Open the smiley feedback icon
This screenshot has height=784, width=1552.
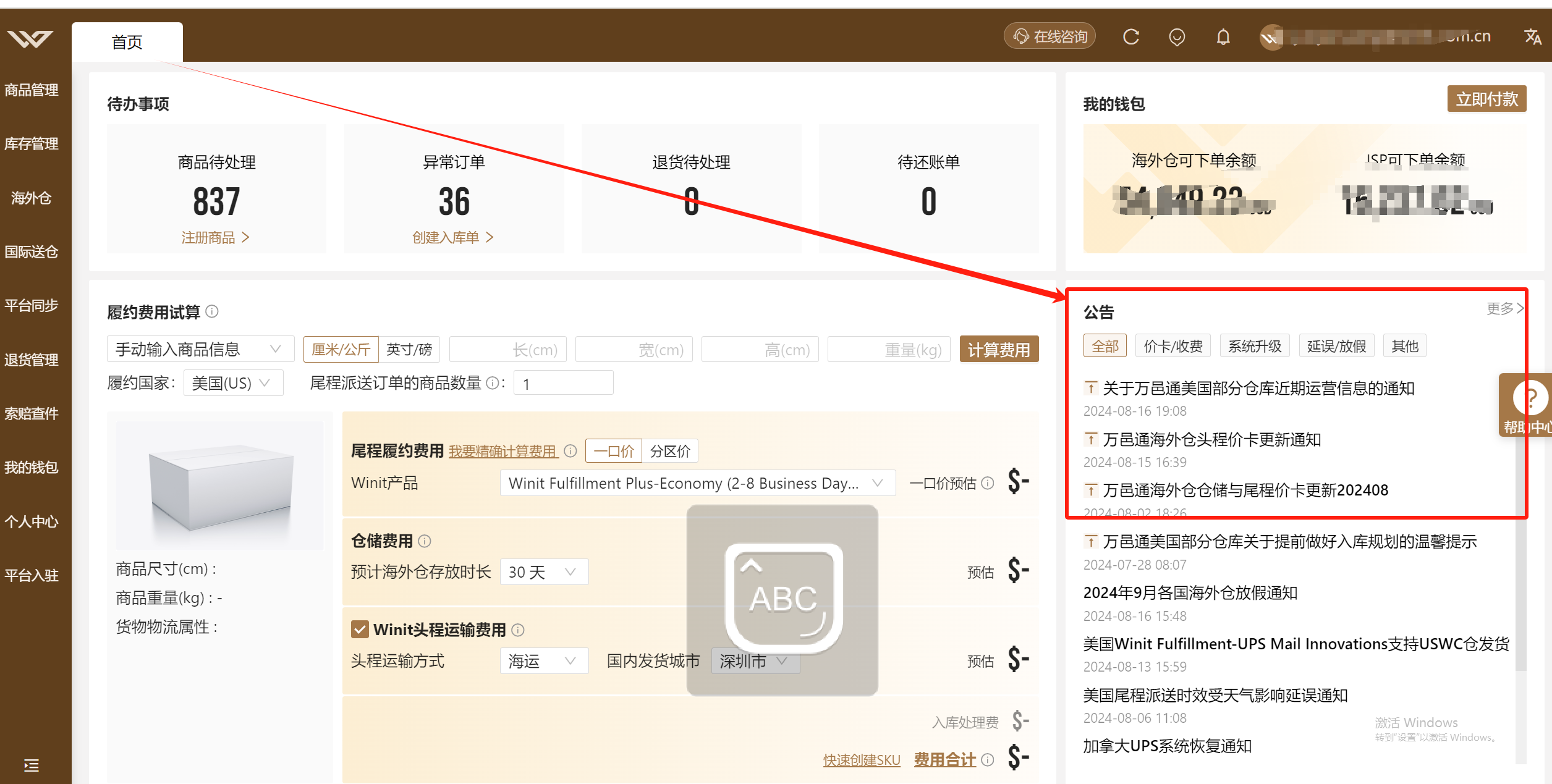tap(1177, 37)
